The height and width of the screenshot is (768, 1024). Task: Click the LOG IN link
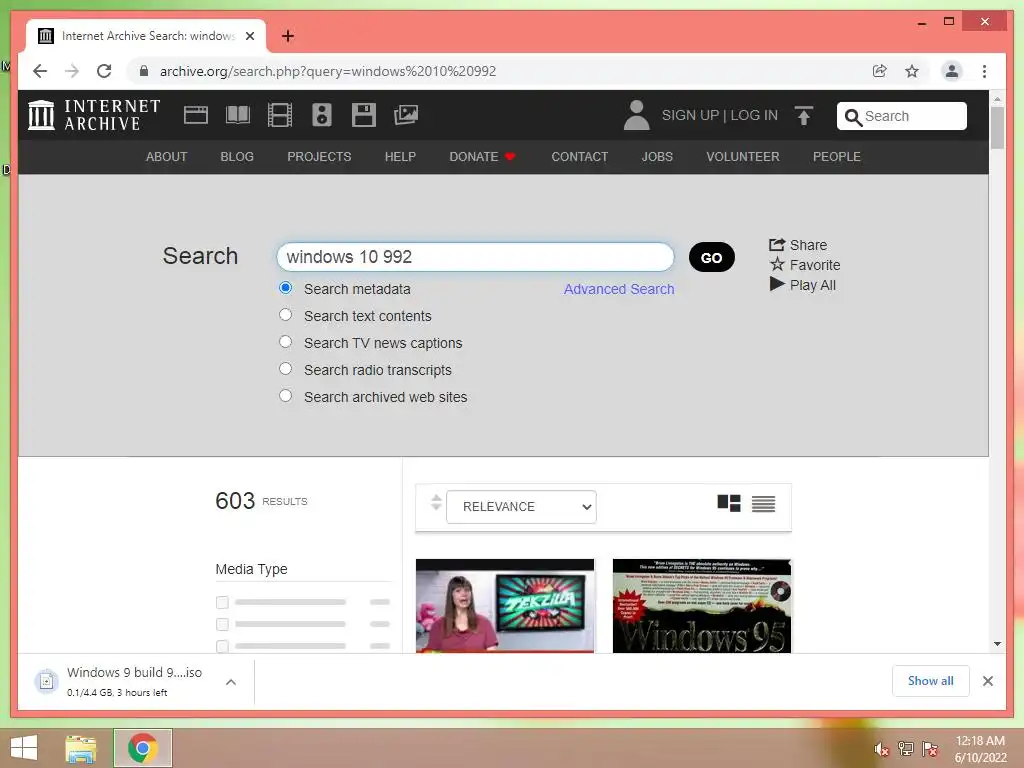tap(754, 116)
